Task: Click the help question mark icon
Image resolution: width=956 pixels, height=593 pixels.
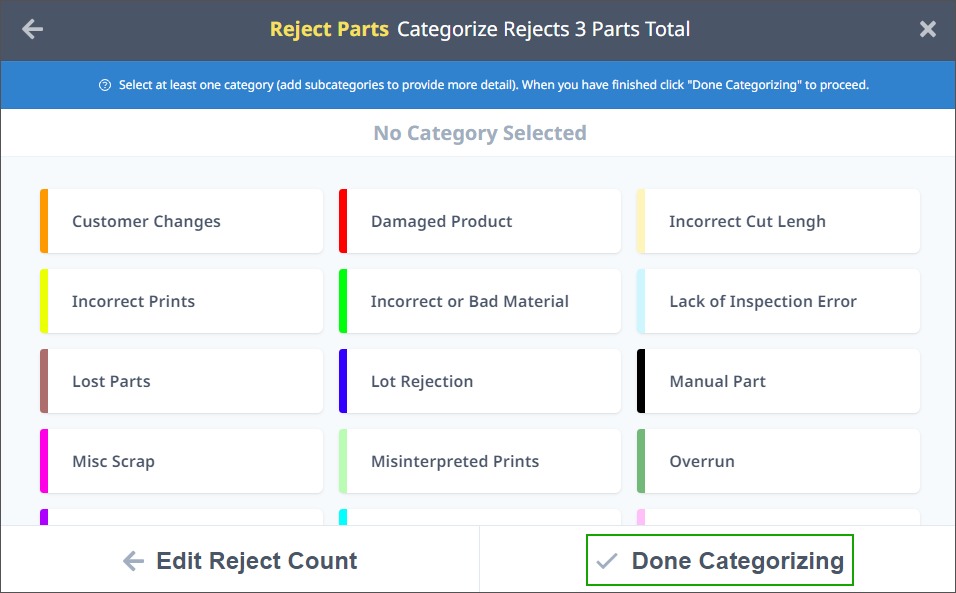Action: pyautogui.click(x=105, y=85)
